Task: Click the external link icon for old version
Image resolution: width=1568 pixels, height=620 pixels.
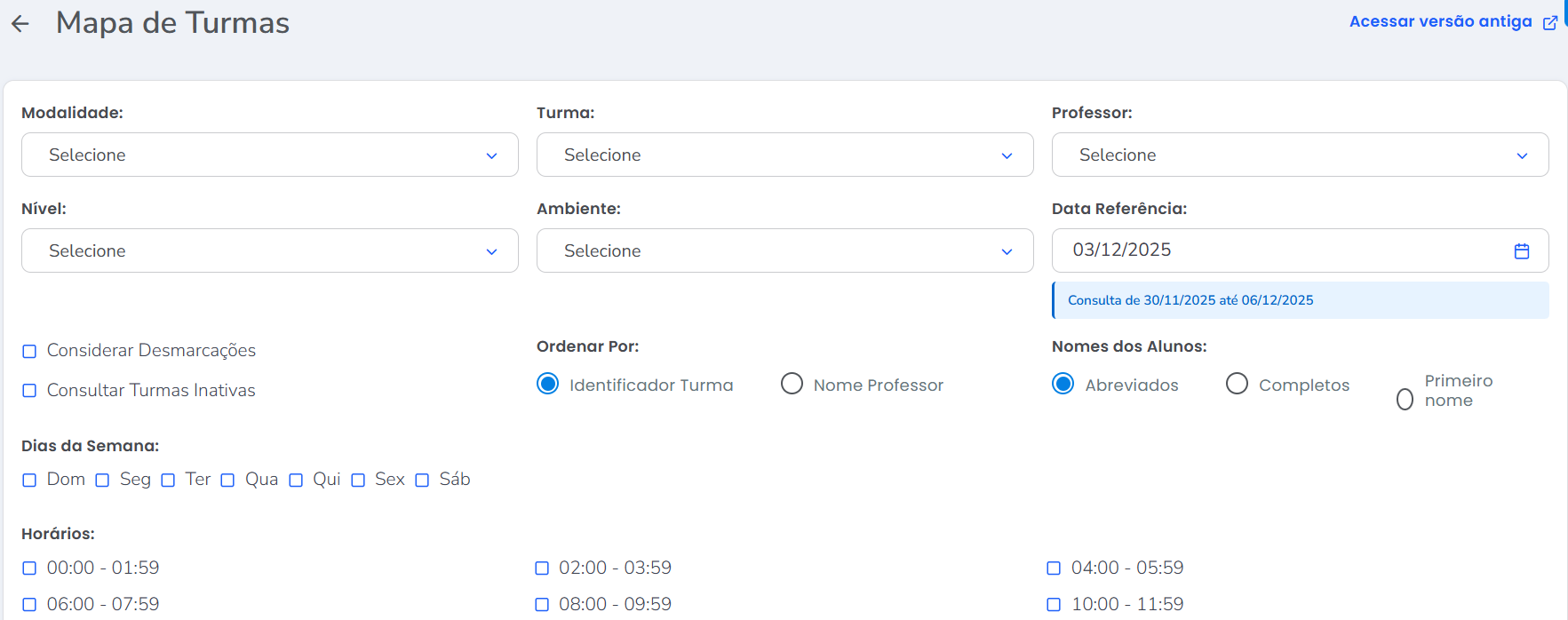Action: [1549, 23]
